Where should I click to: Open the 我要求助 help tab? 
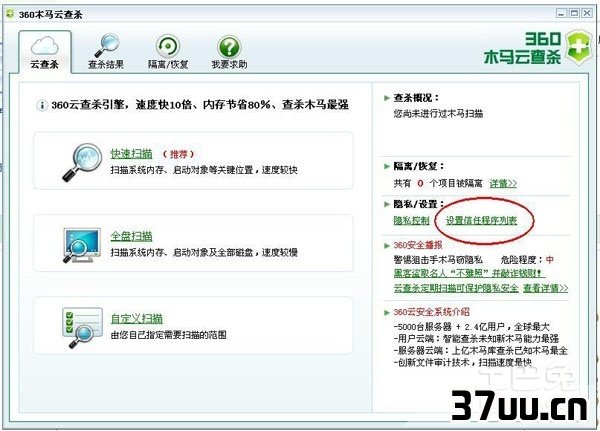(229, 52)
